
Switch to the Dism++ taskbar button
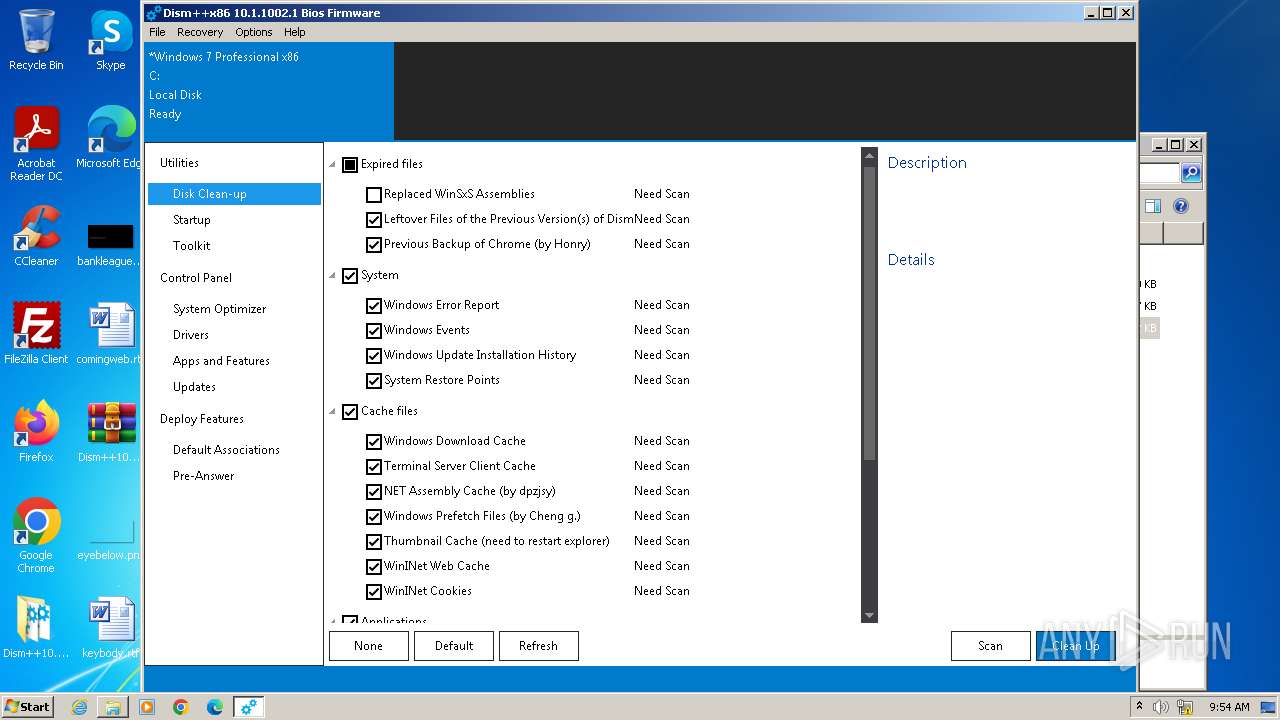(x=249, y=707)
